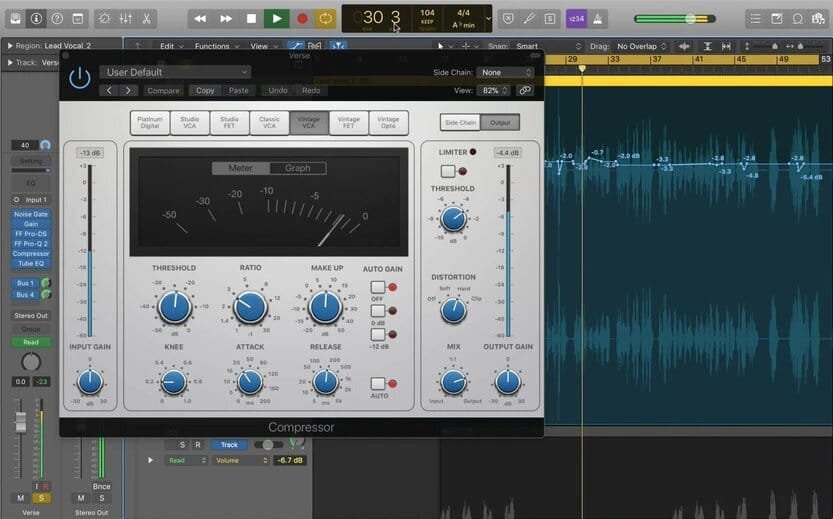The width and height of the screenshot is (833, 519).
Task: Toggle the Metronome click icon
Action: [x=598, y=19]
